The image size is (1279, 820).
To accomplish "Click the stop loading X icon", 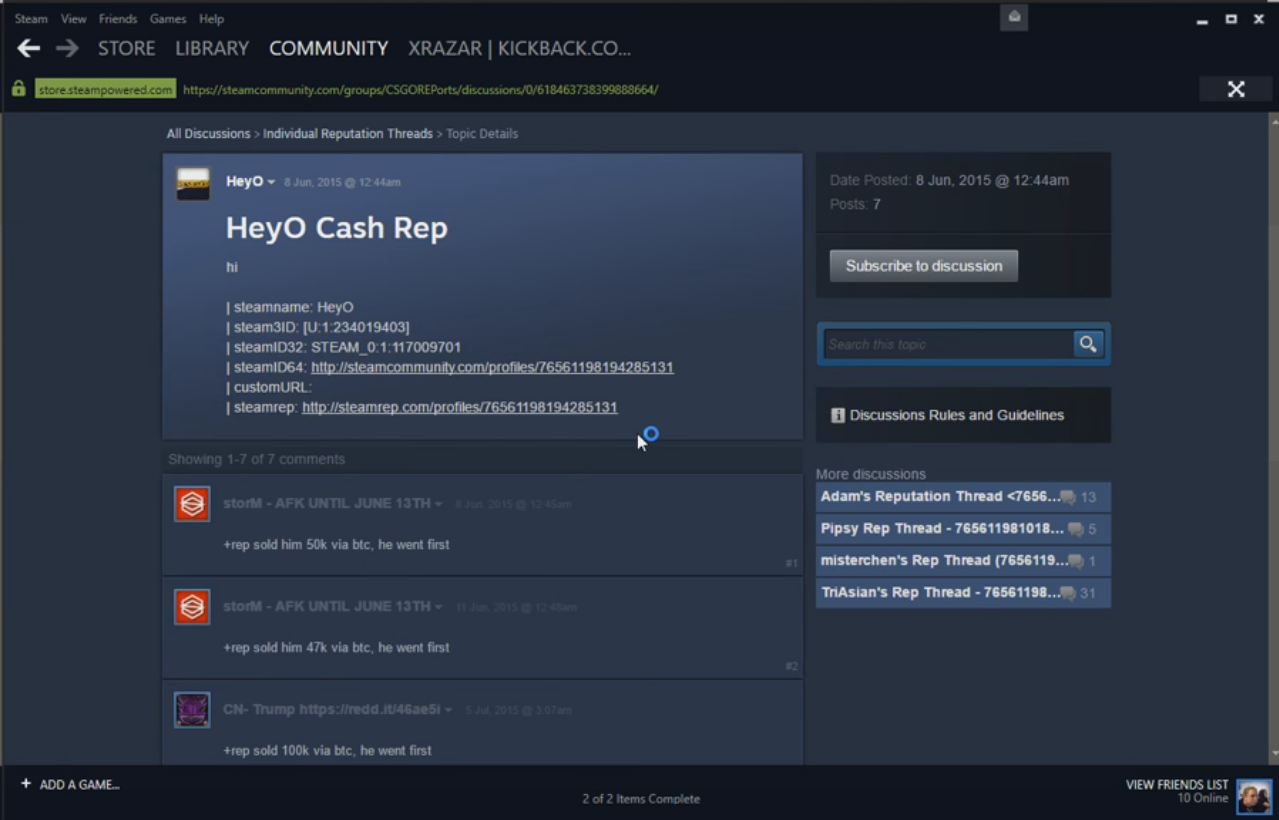I will pos(1236,90).
